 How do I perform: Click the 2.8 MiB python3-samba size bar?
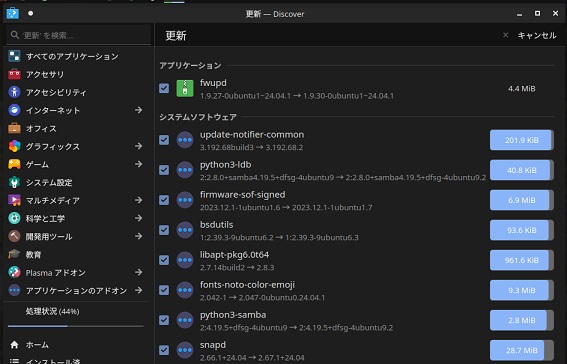(522, 320)
